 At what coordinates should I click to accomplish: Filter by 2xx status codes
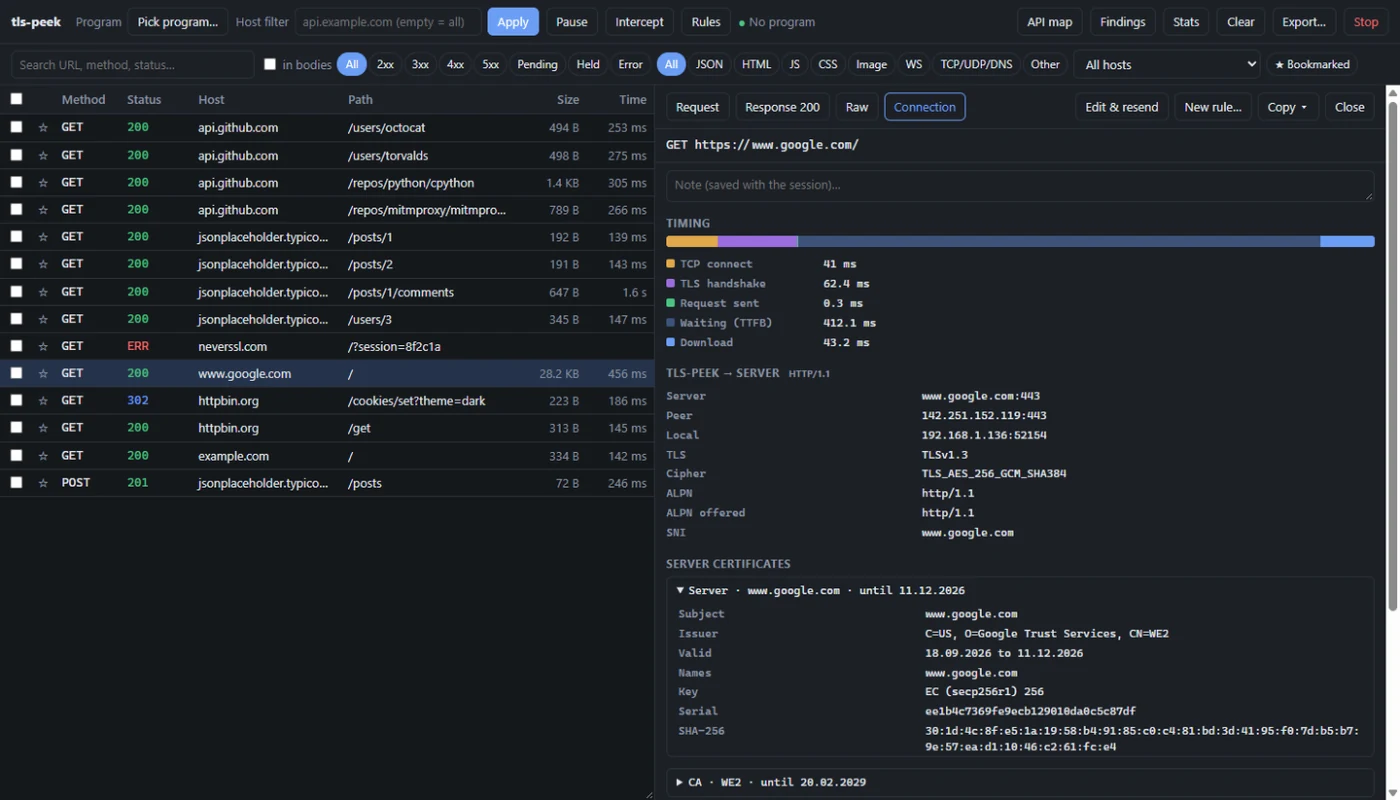[385, 64]
